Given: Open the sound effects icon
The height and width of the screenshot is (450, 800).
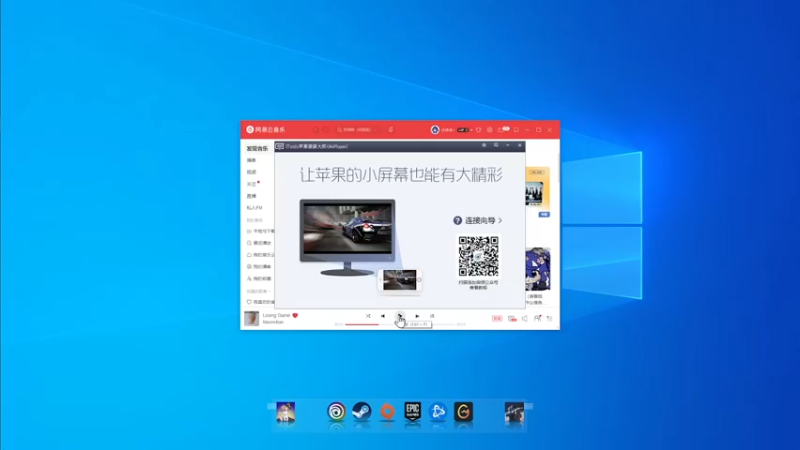Looking at the screenshot, I should point(512,318).
